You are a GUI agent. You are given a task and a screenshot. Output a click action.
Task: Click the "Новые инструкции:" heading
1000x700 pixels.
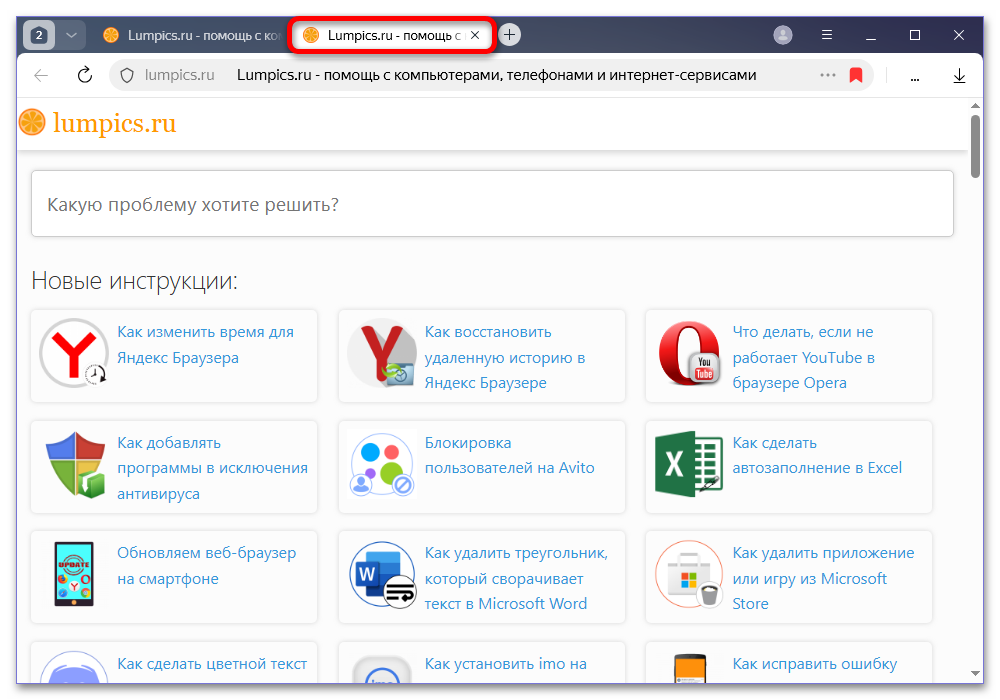coord(135,281)
